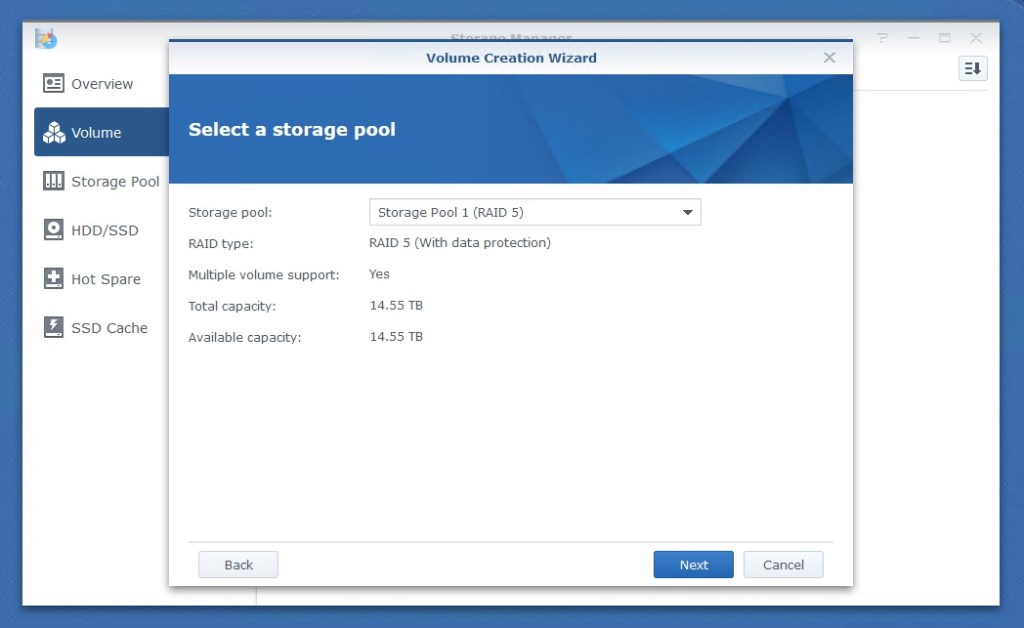Image resolution: width=1024 pixels, height=628 pixels.
Task: Minimize the Storage Manager window
Action: click(913, 38)
